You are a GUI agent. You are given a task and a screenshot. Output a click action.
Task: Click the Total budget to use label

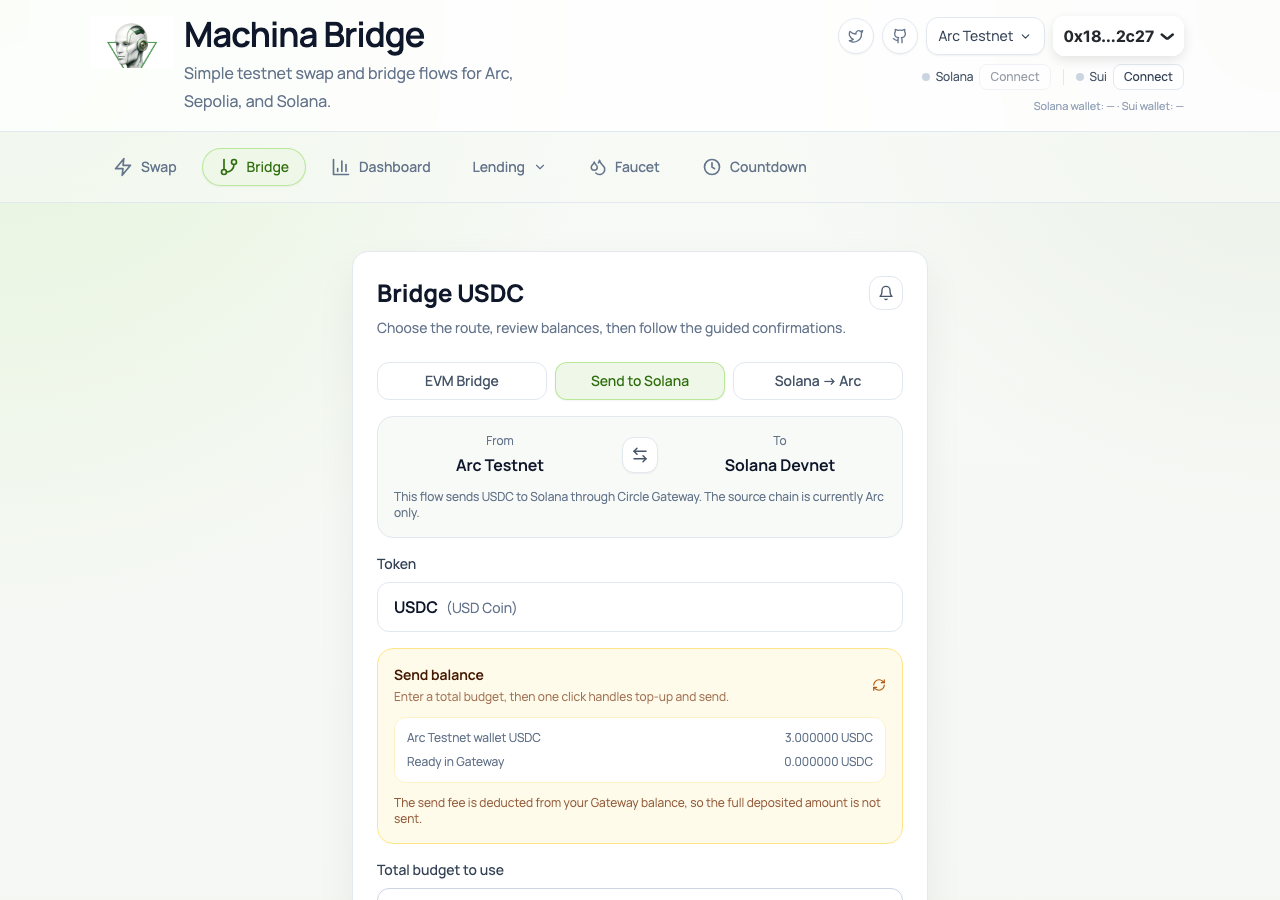click(440, 870)
